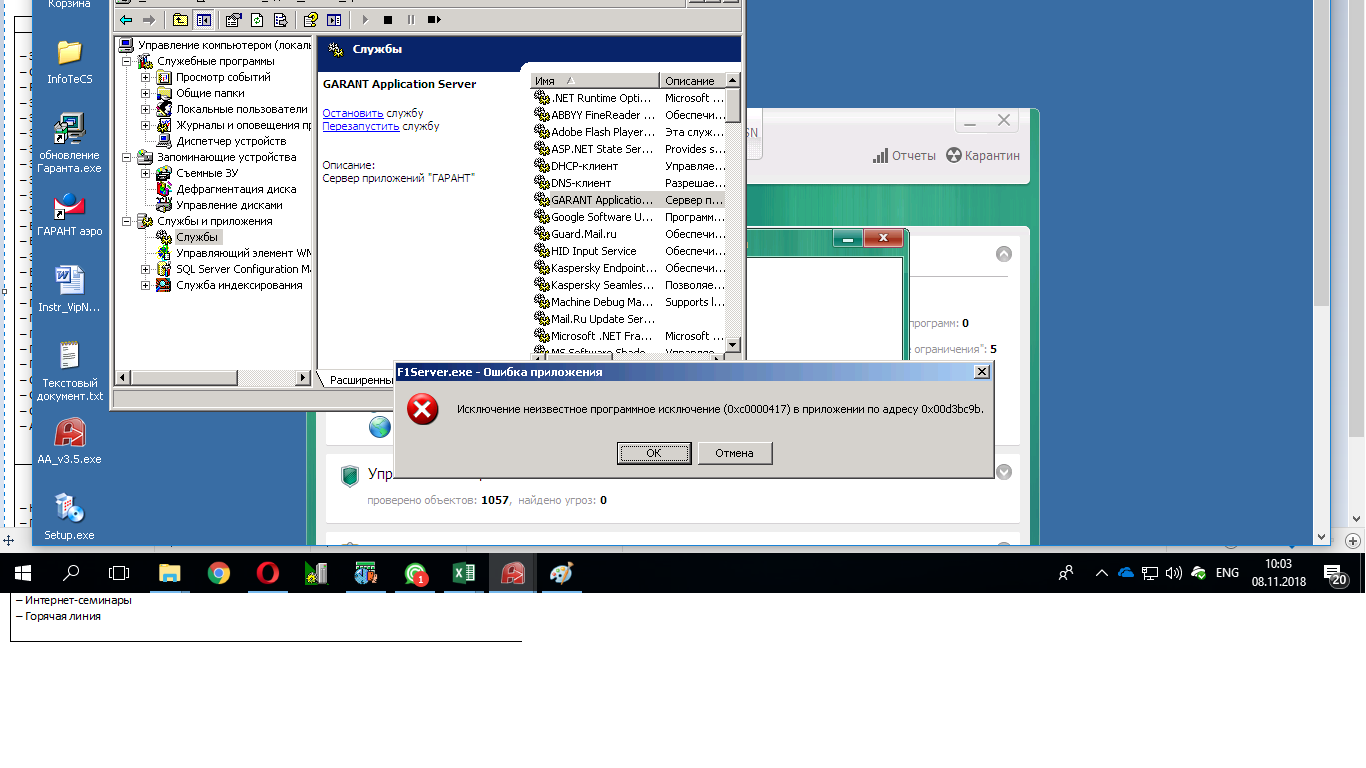
Task: Select the GARANT Application service row
Action: [629, 200]
